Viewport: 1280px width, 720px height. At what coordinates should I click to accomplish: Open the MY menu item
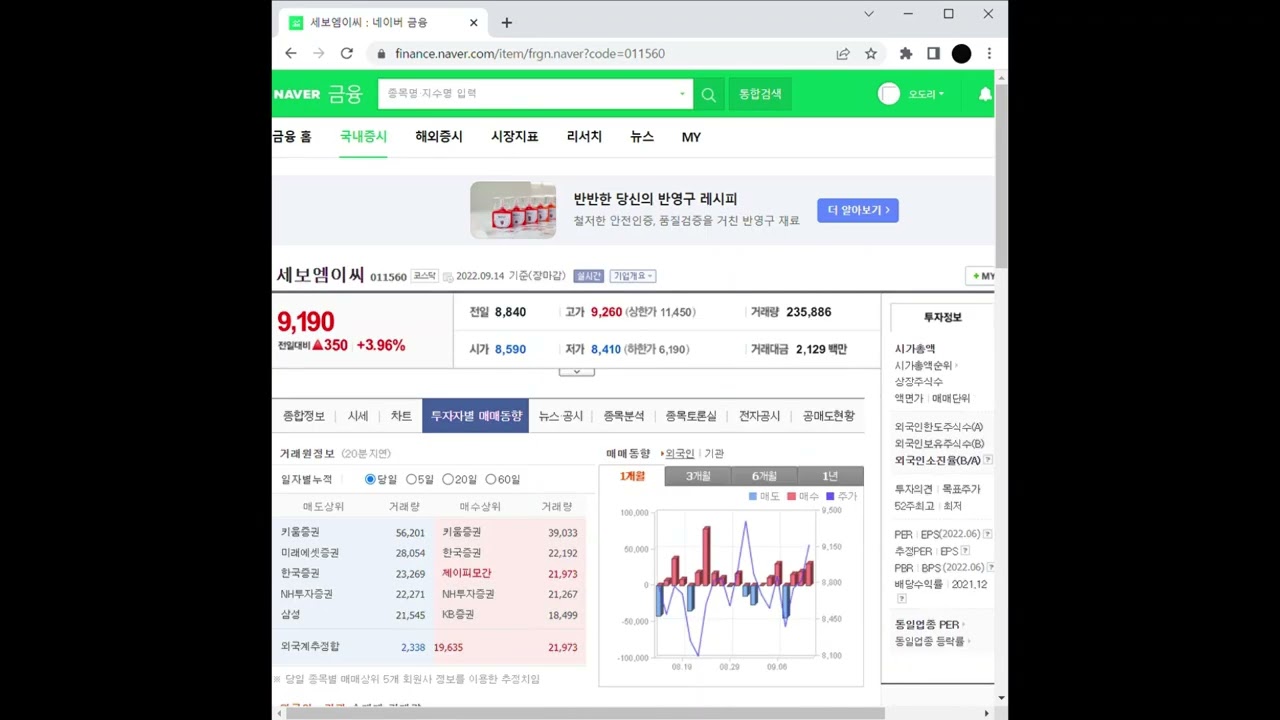click(x=691, y=137)
